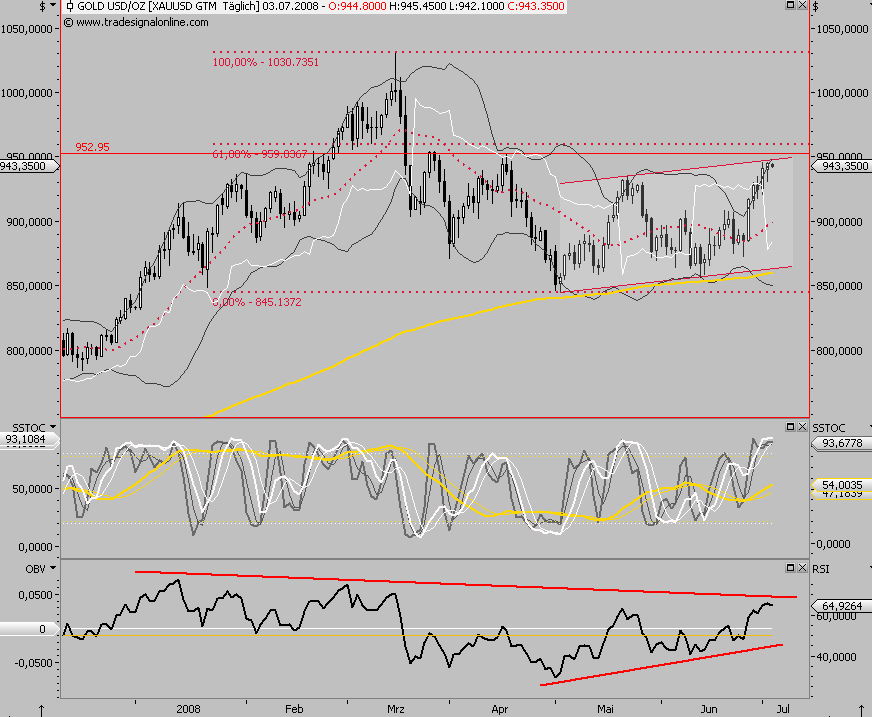This screenshot has width=872, height=717.
Task: Click the left 1050,0000 price axis label
Action: [26, 29]
